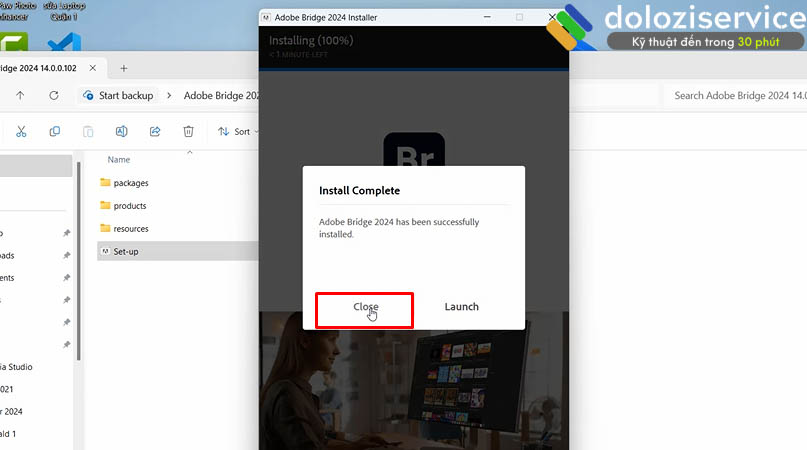The height and width of the screenshot is (450, 807).
Task: Click the Share icon in Explorer toolbar
Action: click(155, 131)
